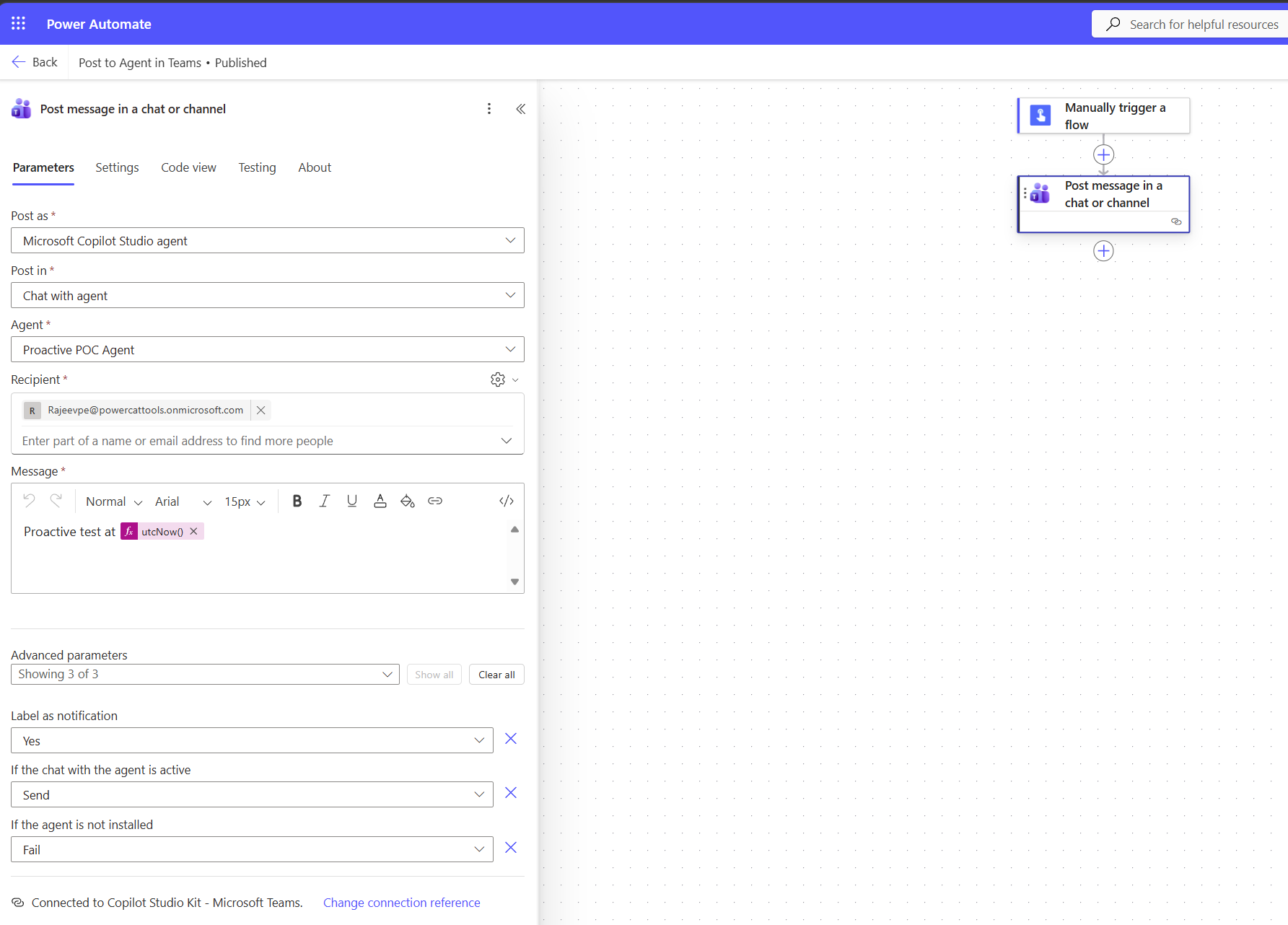Open the Normal paragraph style dropdown
Image resolution: width=1288 pixels, height=925 pixels.
pos(114,501)
